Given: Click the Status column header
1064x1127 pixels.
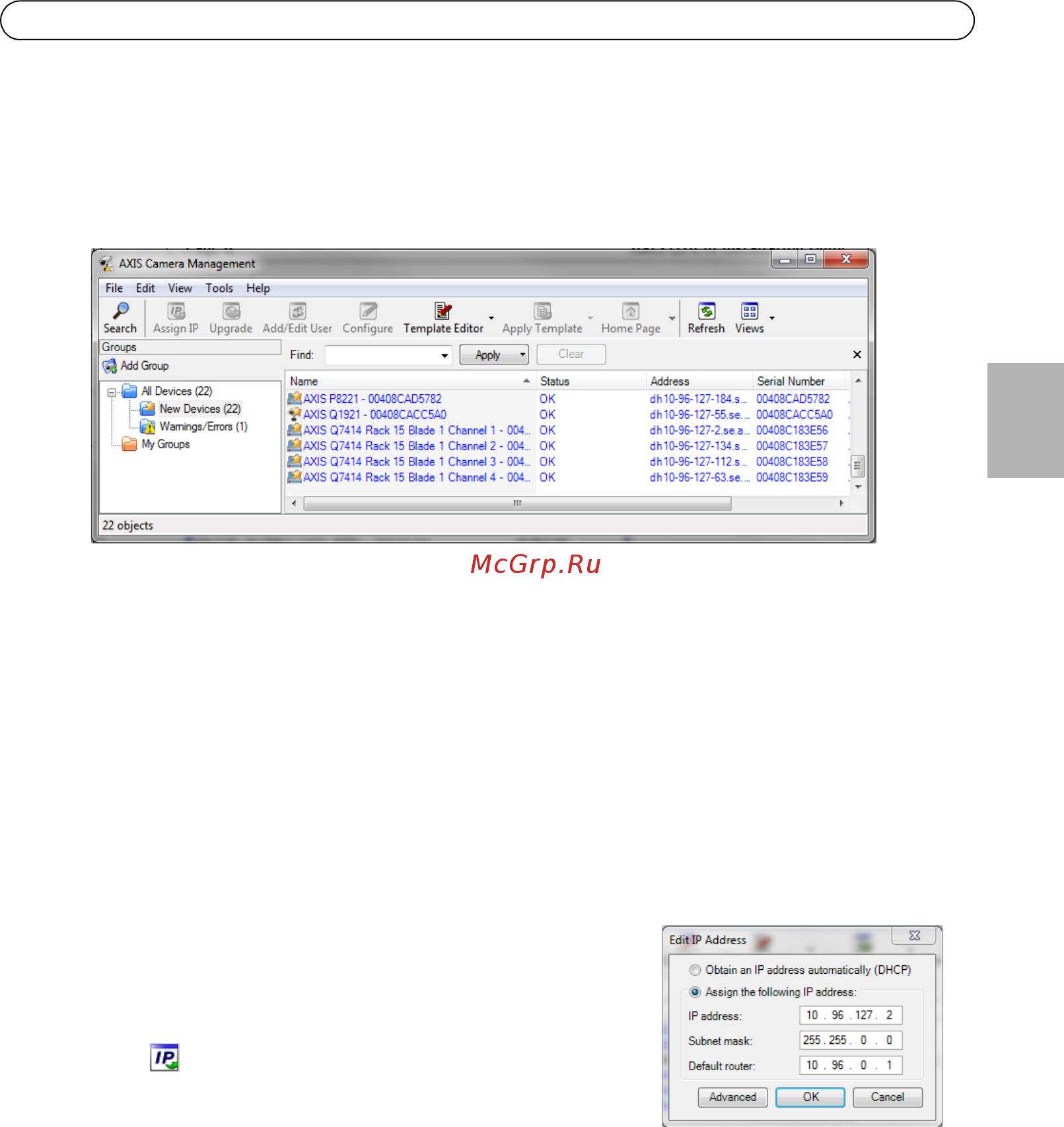Looking at the screenshot, I should [x=591, y=382].
